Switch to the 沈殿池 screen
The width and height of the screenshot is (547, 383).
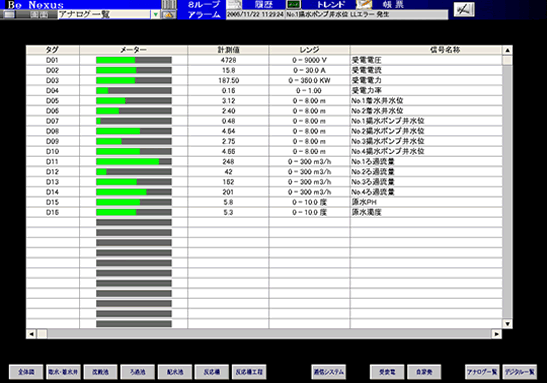(x=100, y=372)
